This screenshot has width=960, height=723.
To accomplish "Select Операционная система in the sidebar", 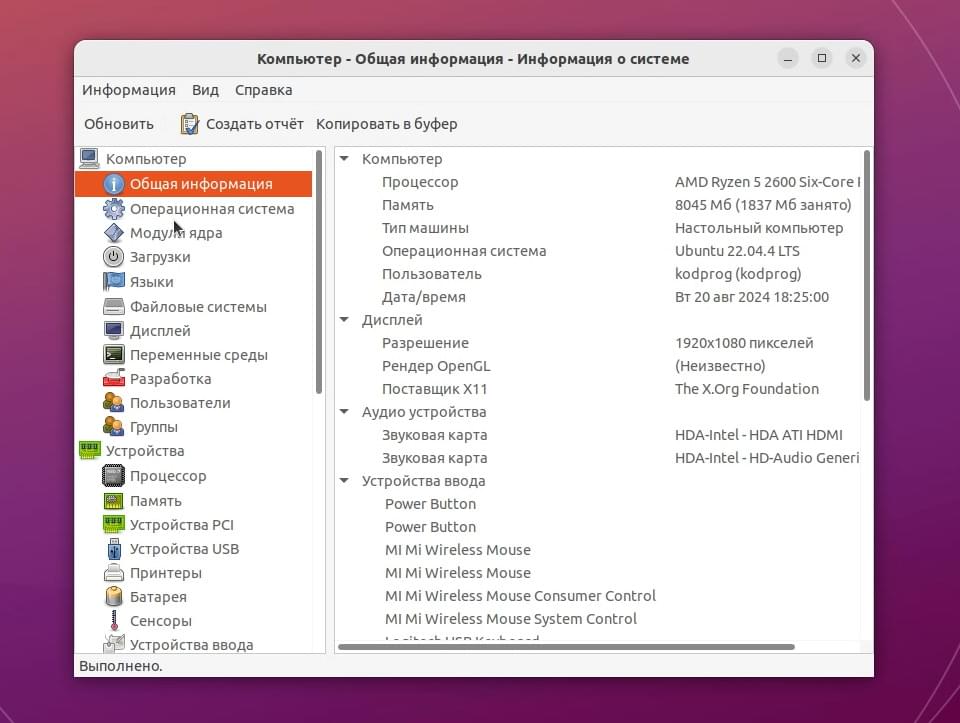I will (212, 209).
